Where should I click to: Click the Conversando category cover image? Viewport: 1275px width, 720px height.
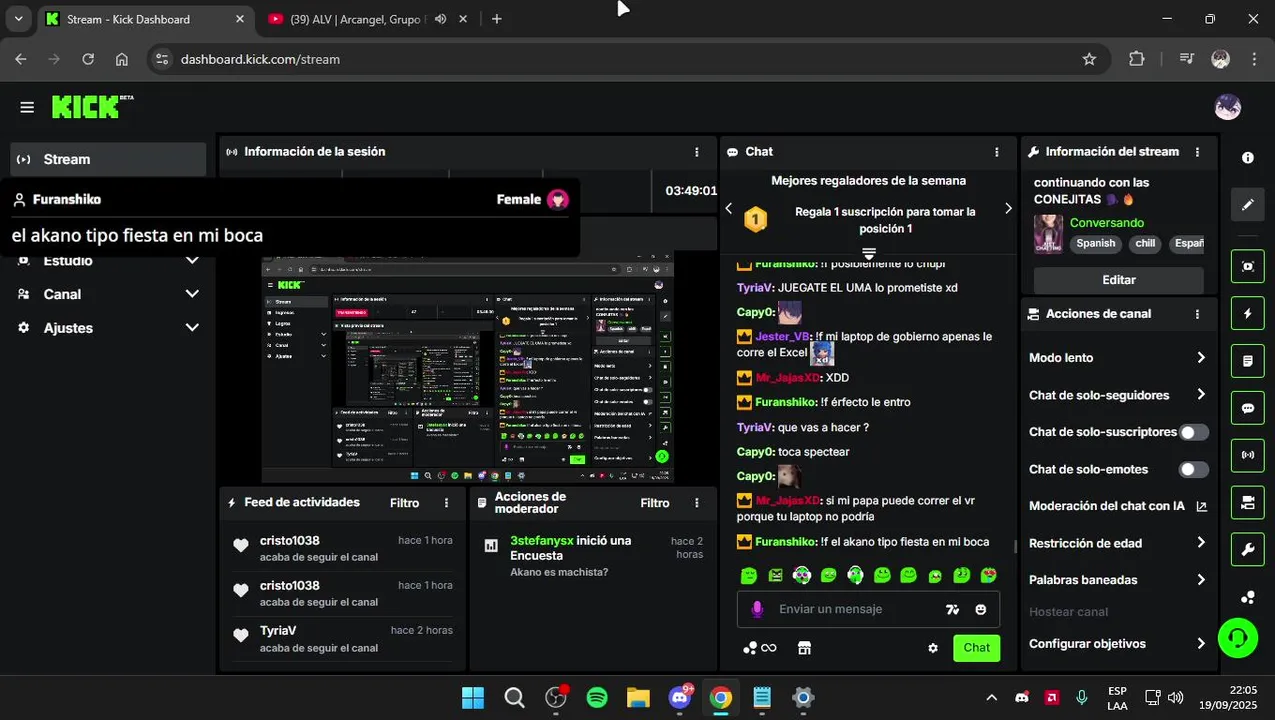pyautogui.click(x=1048, y=234)
